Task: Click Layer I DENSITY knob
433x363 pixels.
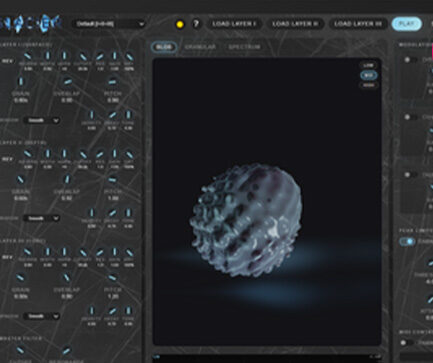Action: (x=92, y=115)
